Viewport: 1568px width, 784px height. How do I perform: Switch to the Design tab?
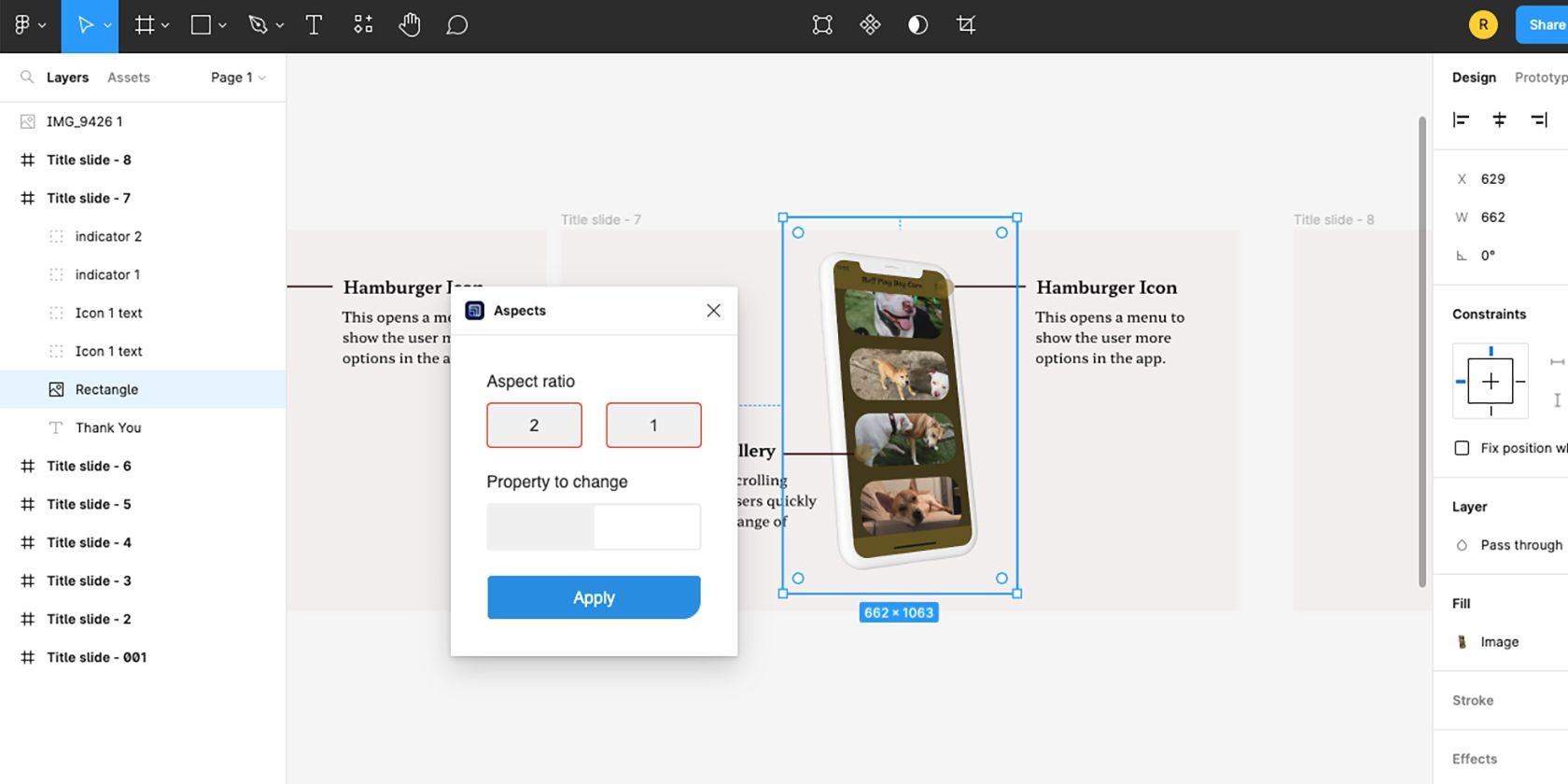1474,77
